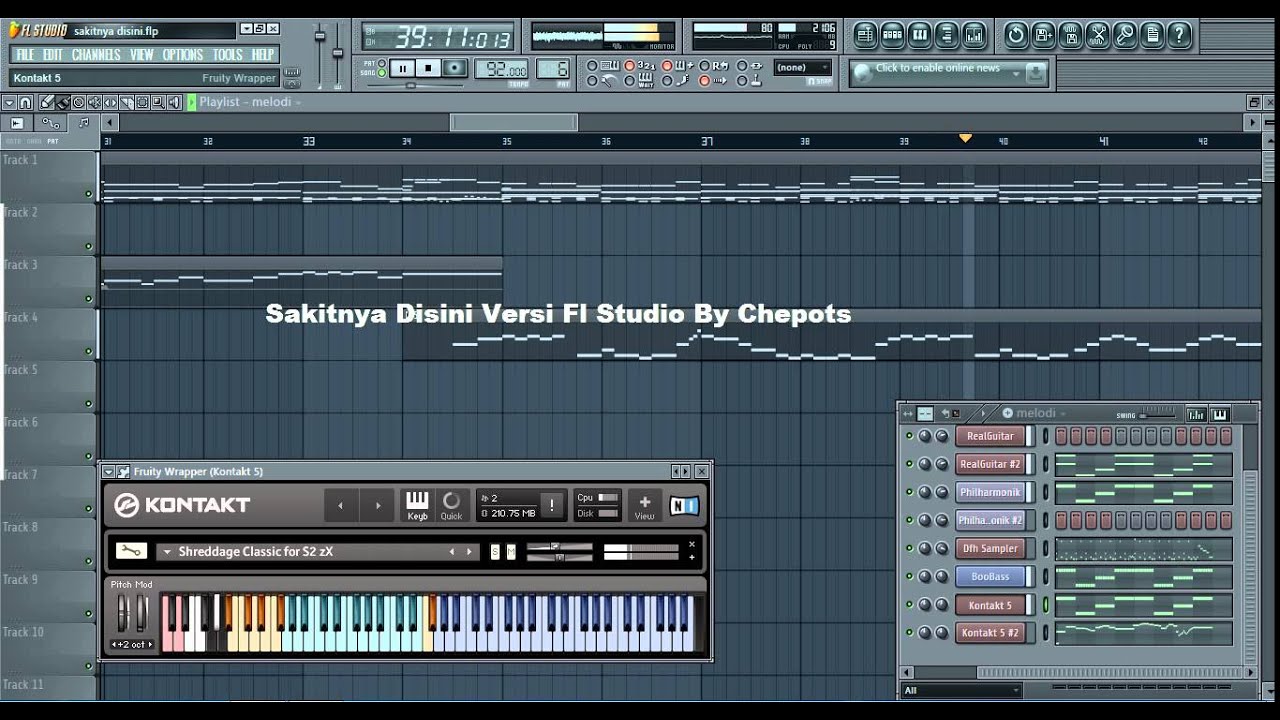Mute the BooBass channel green LED

pyautogui.click(x=909, y=576)
